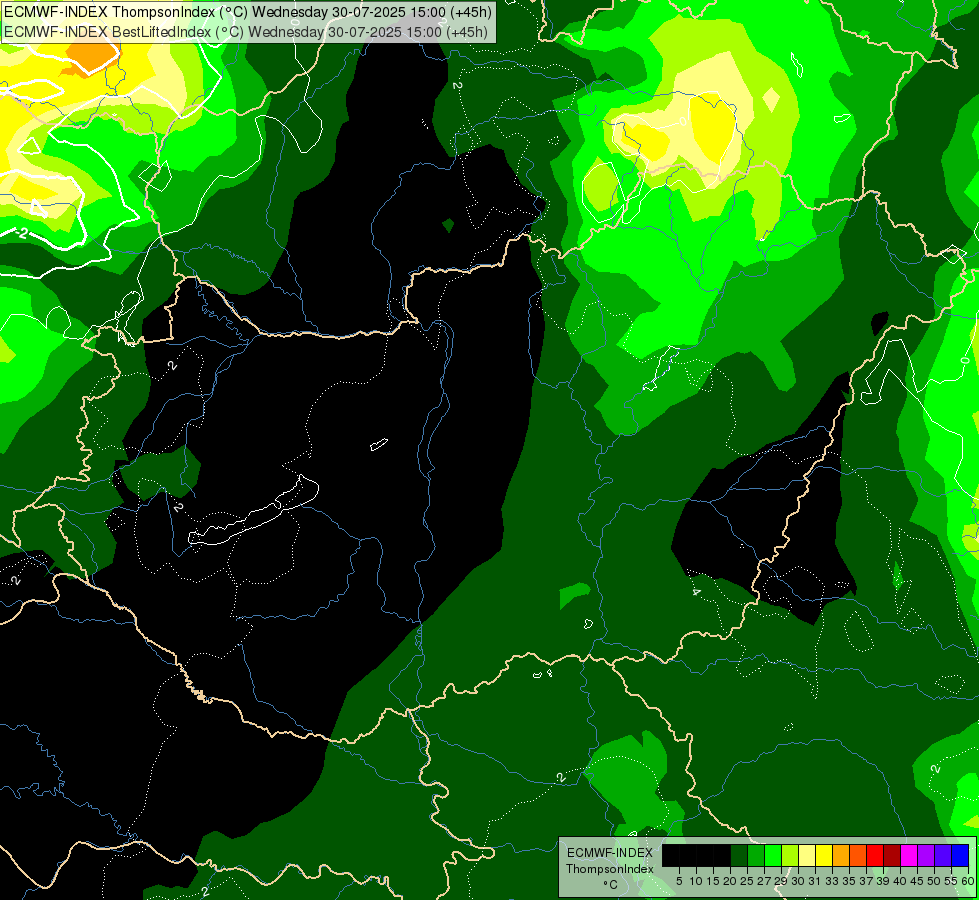Screen dimensions: 979x900
Task: Select the bright yellow legend swatch (31-33)
Action: click(824, 855)
